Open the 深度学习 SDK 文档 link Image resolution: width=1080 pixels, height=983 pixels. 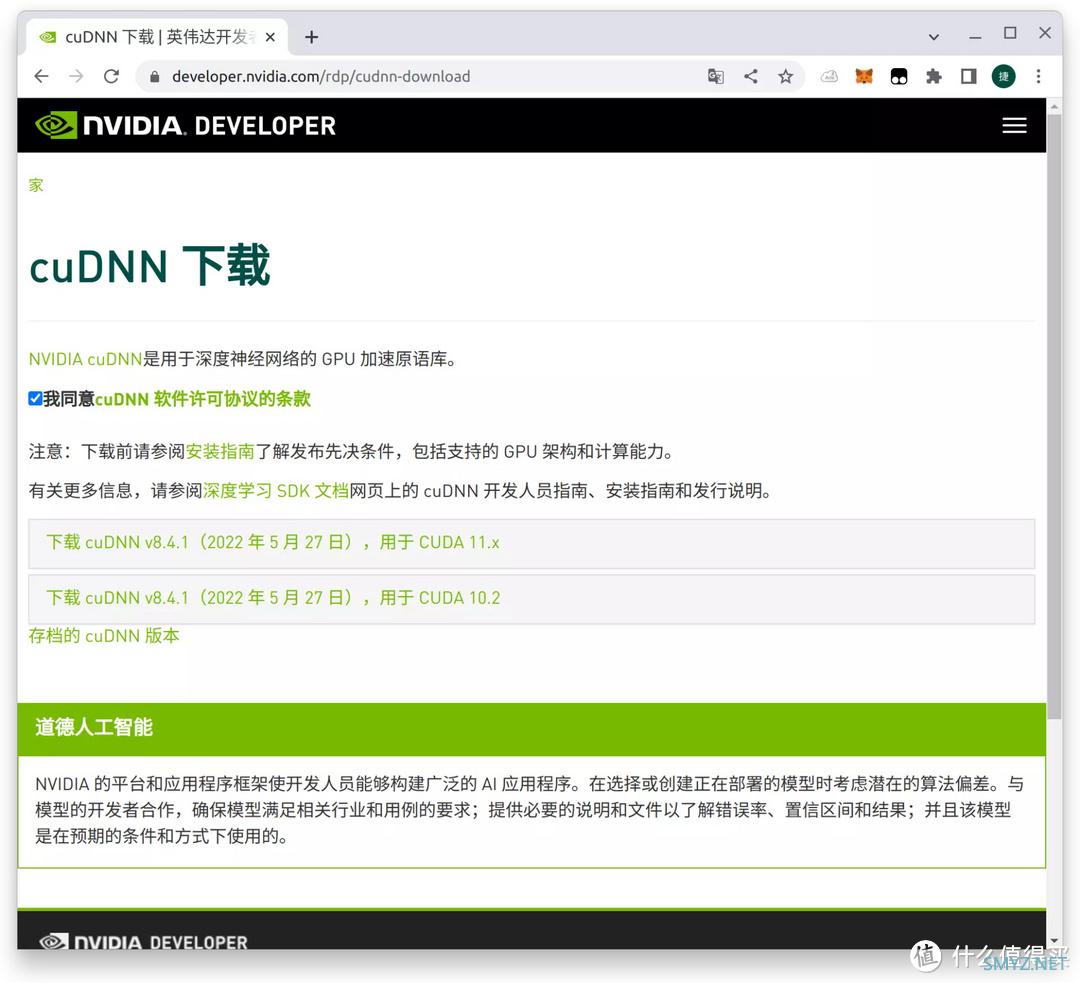pos(276,490)
